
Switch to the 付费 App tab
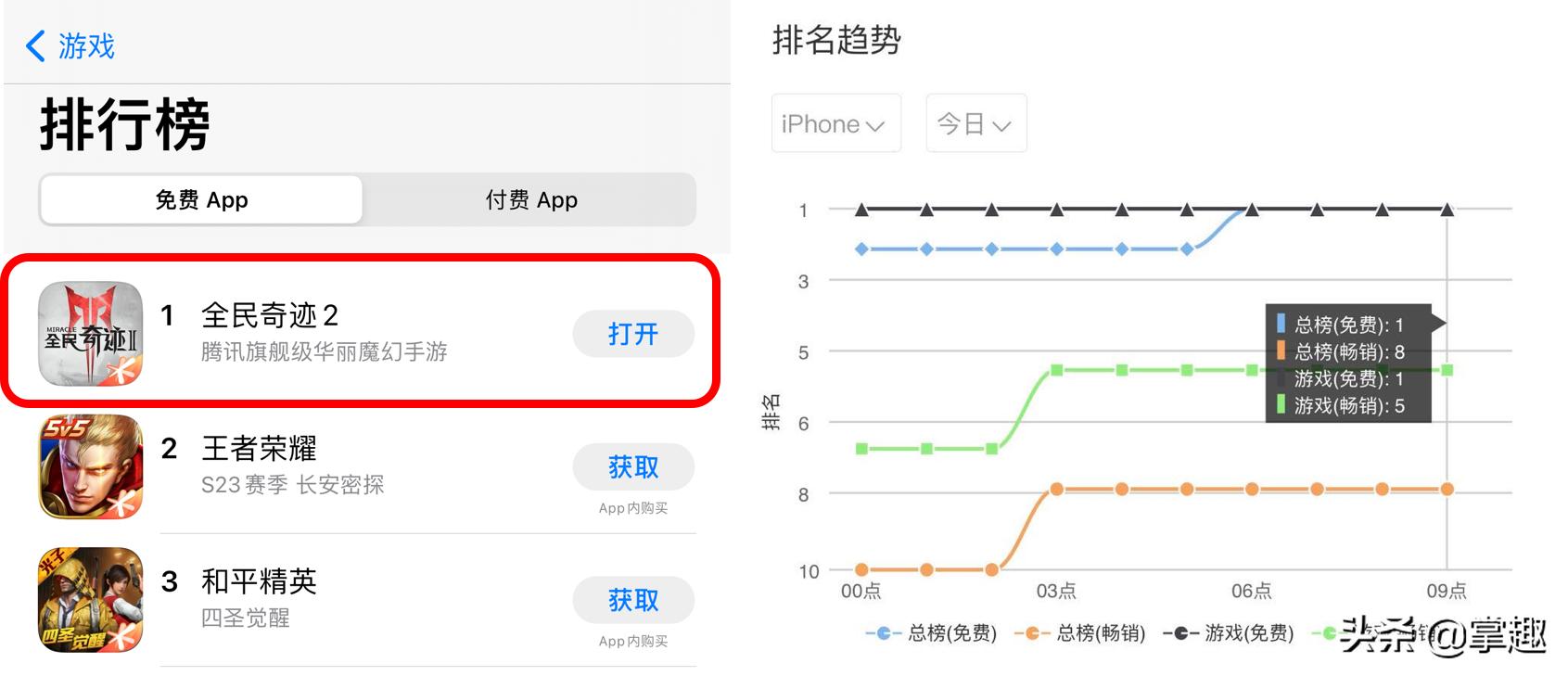point(530,199)
